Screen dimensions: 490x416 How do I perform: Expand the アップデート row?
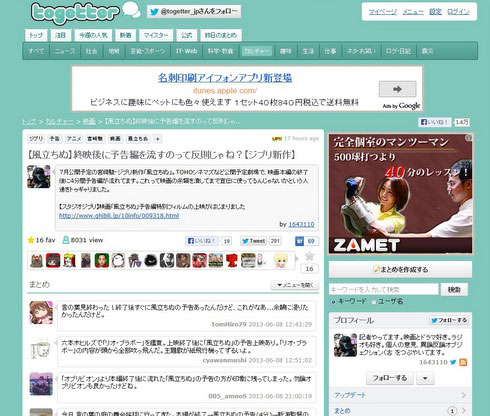pyautogui.click(x=400, y=395)
